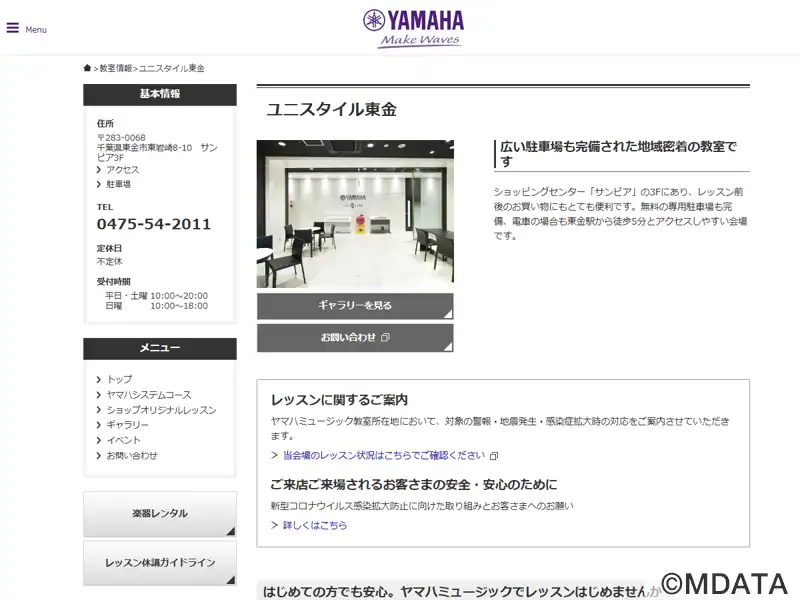Select トップ in sidebar menu

[119, 379]
